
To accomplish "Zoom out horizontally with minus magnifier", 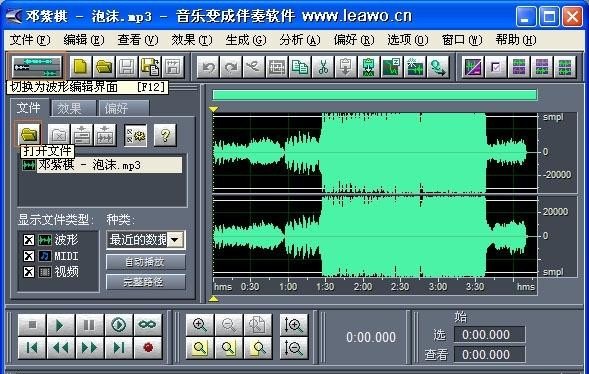I will coord(229,324).
